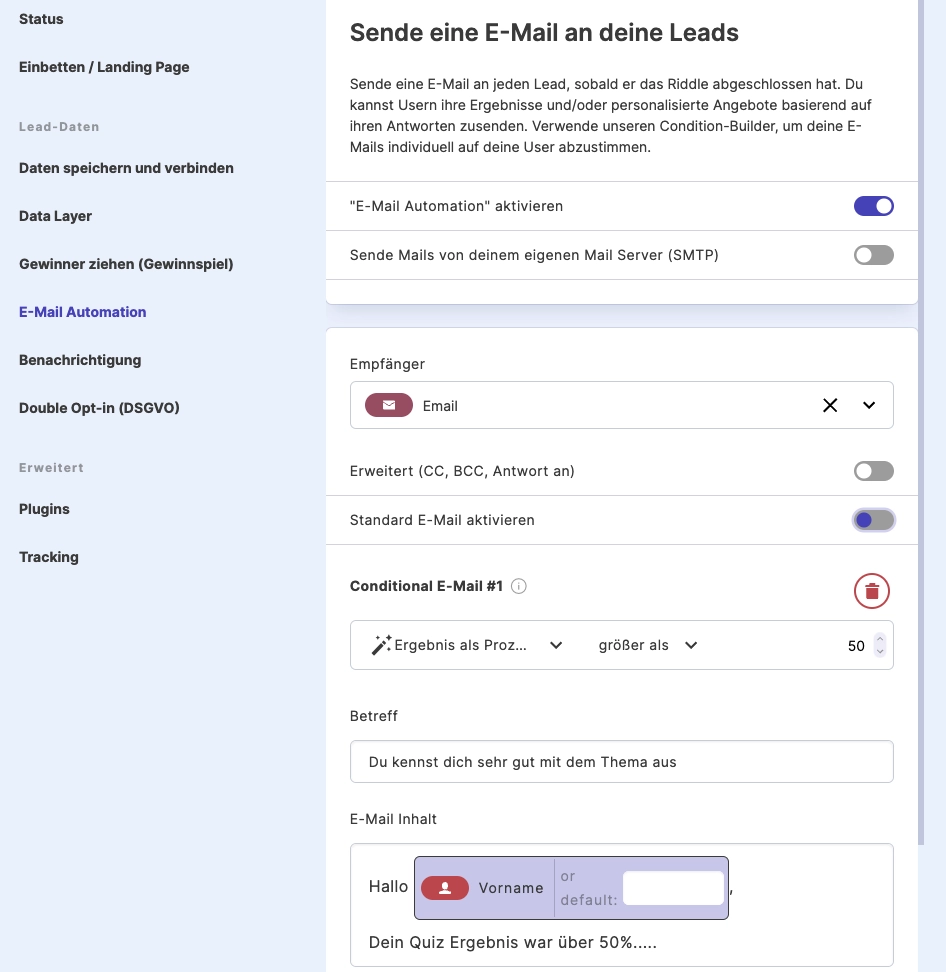Change the 'größer als' comparison dropdown
The height and width of the screenshot is (972, 946).
pyautogui.click(x=690, y=645)
